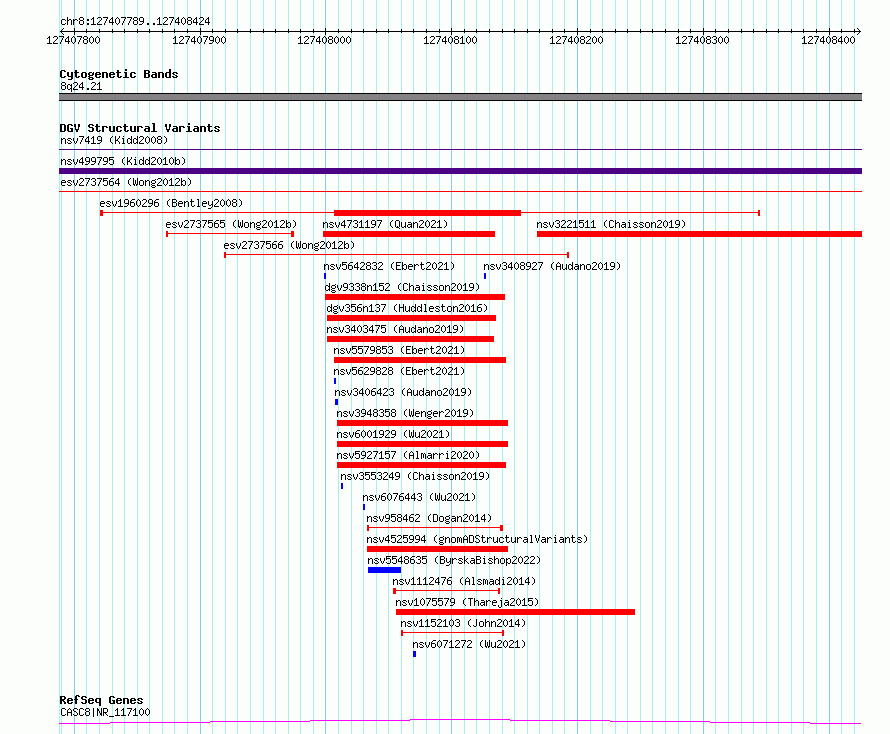Click the DGV Structural Variants track title
The image size is (890, 734).
[140, 128]
